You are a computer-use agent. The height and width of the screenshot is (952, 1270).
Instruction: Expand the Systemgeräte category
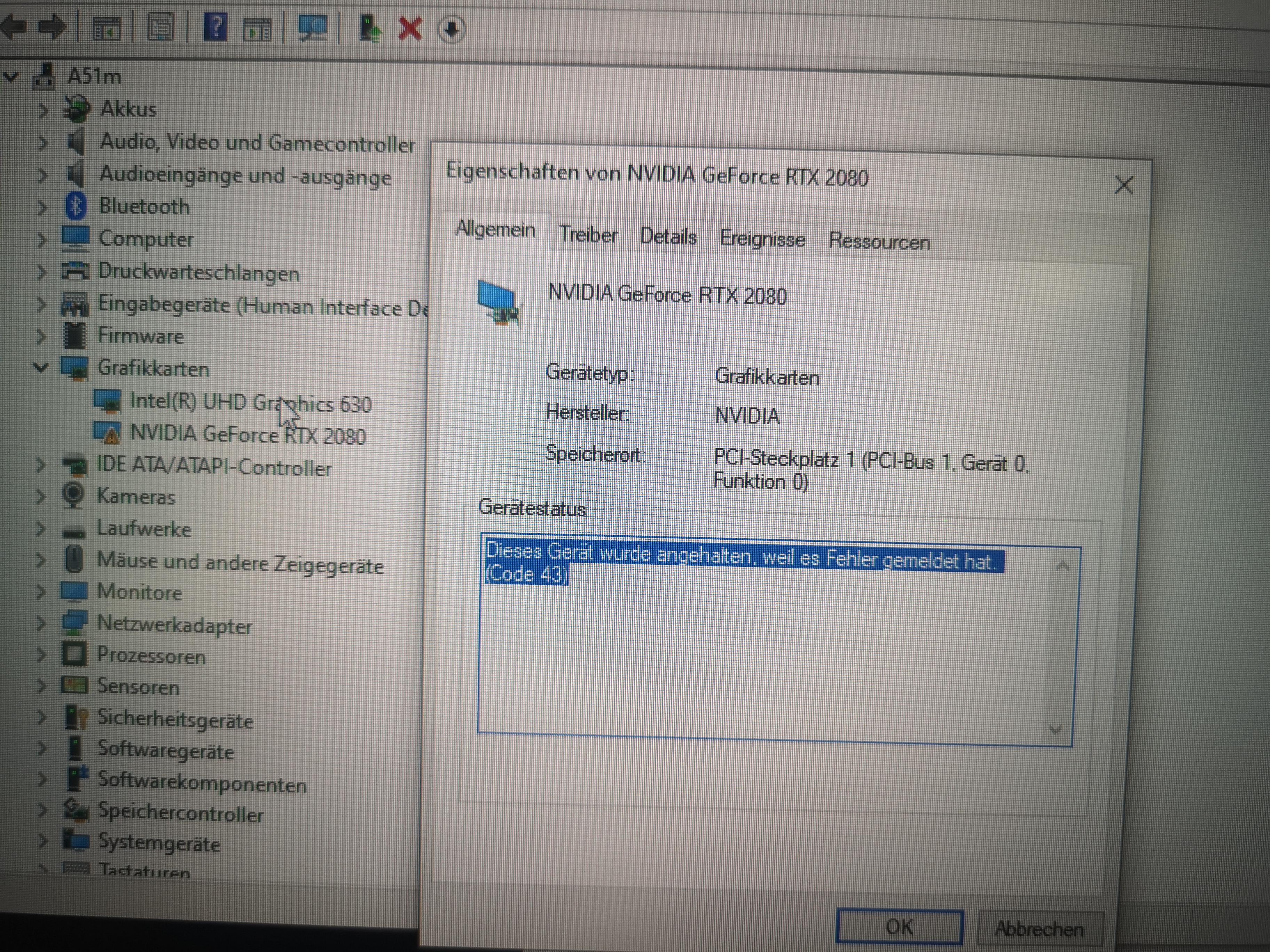[x=42, y=841]
